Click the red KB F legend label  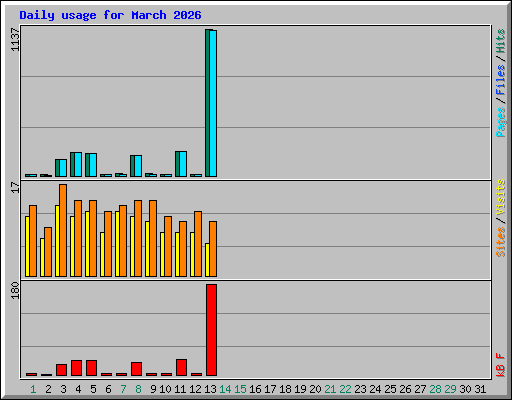(500, 365)
